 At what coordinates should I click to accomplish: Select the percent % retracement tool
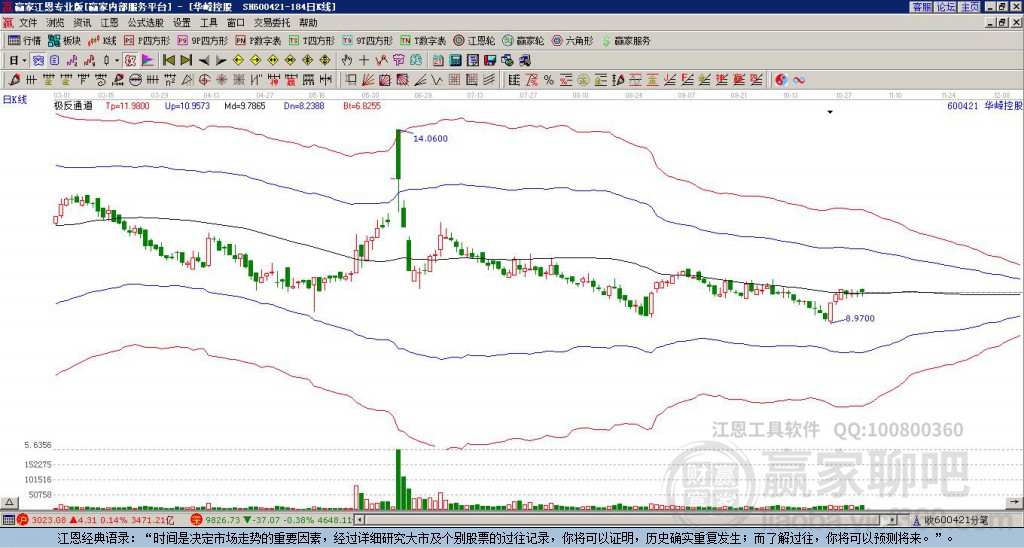pyautogui.click(x=549, y=80)
